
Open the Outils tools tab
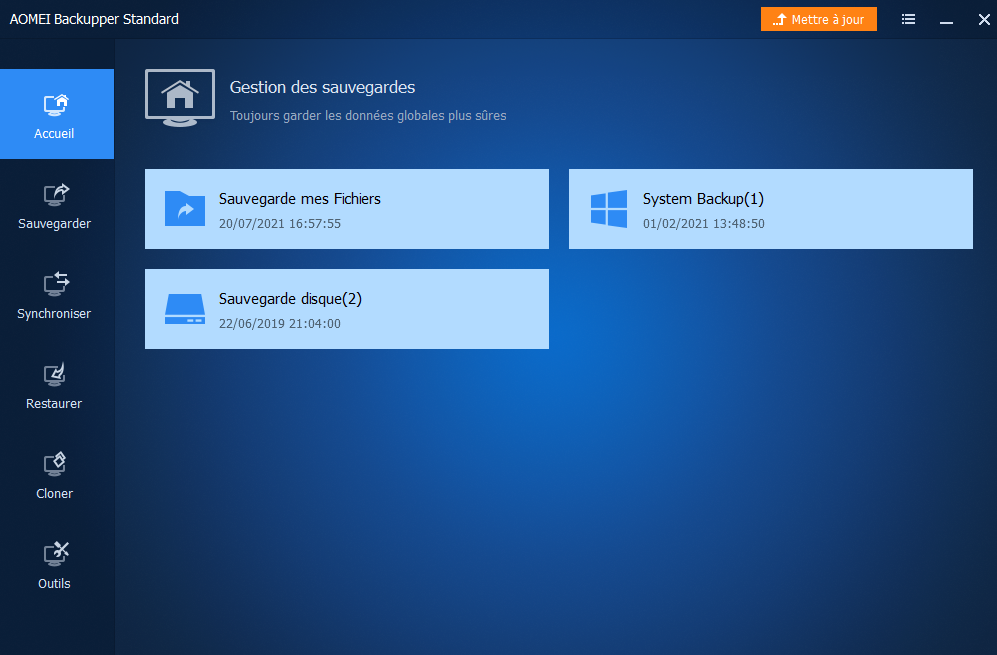click(x=55, y=565)
